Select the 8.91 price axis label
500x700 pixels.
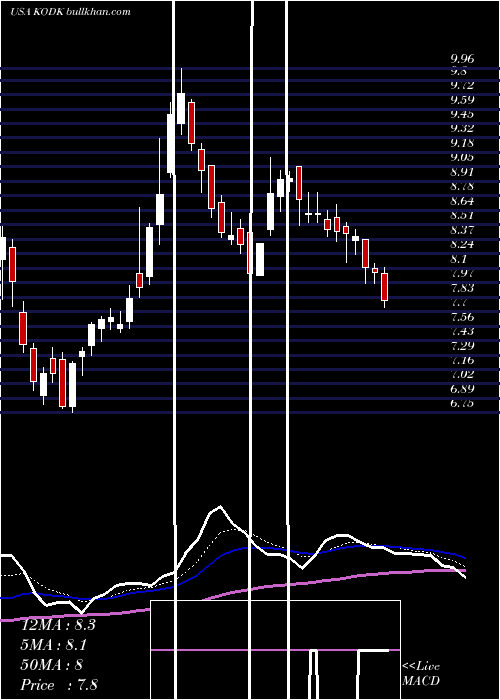[462, 172]
